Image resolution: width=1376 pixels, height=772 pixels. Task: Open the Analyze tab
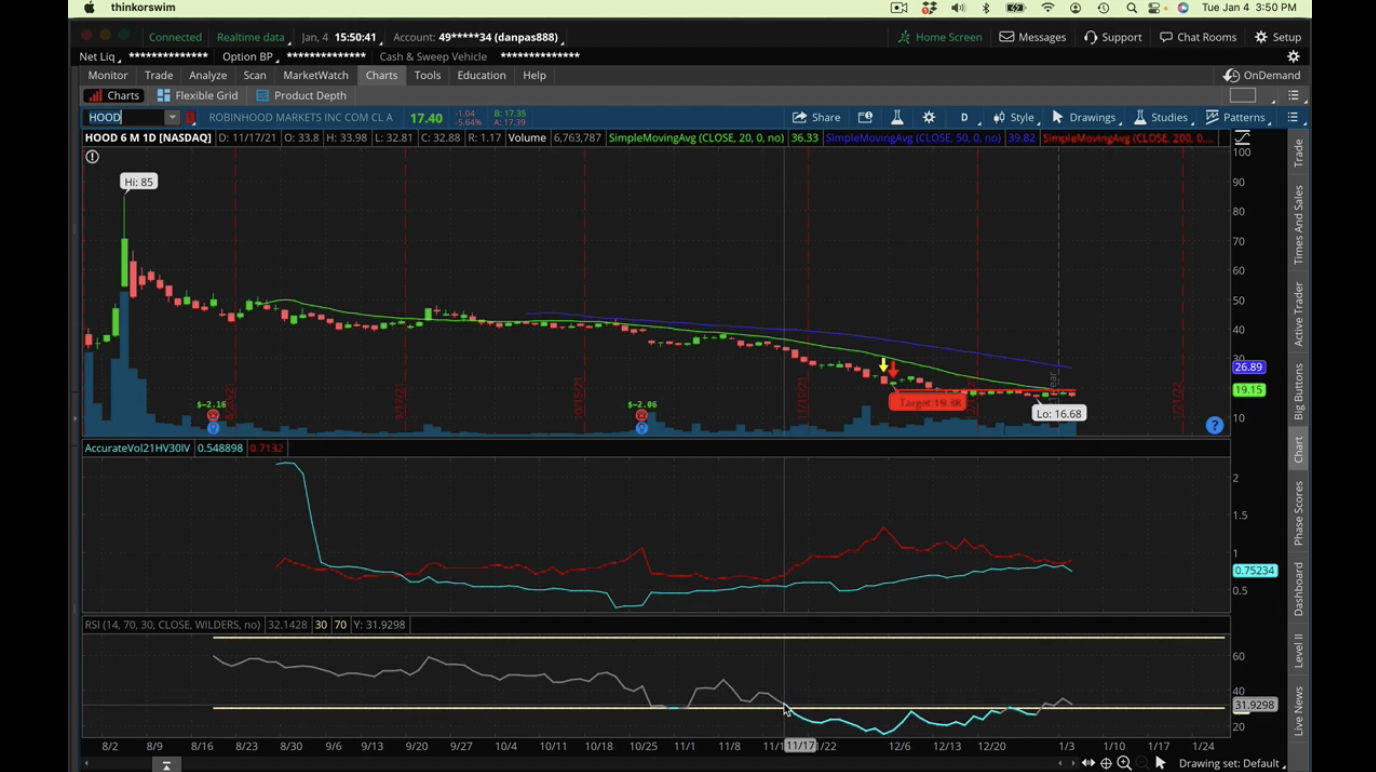[208, 75]
